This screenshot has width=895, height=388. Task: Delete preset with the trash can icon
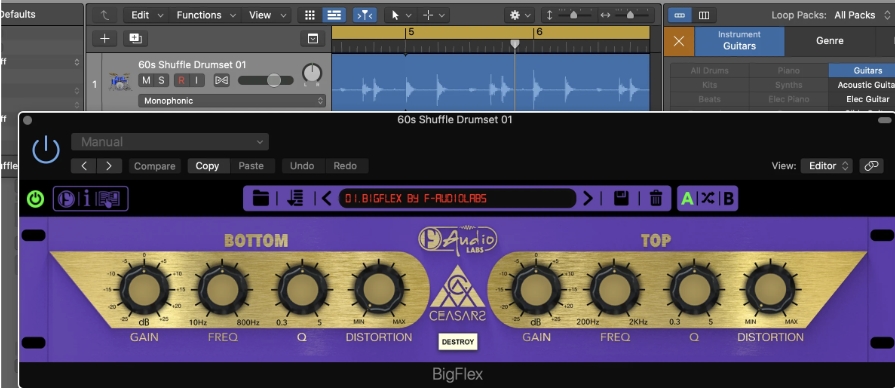(x=656, y=199)
